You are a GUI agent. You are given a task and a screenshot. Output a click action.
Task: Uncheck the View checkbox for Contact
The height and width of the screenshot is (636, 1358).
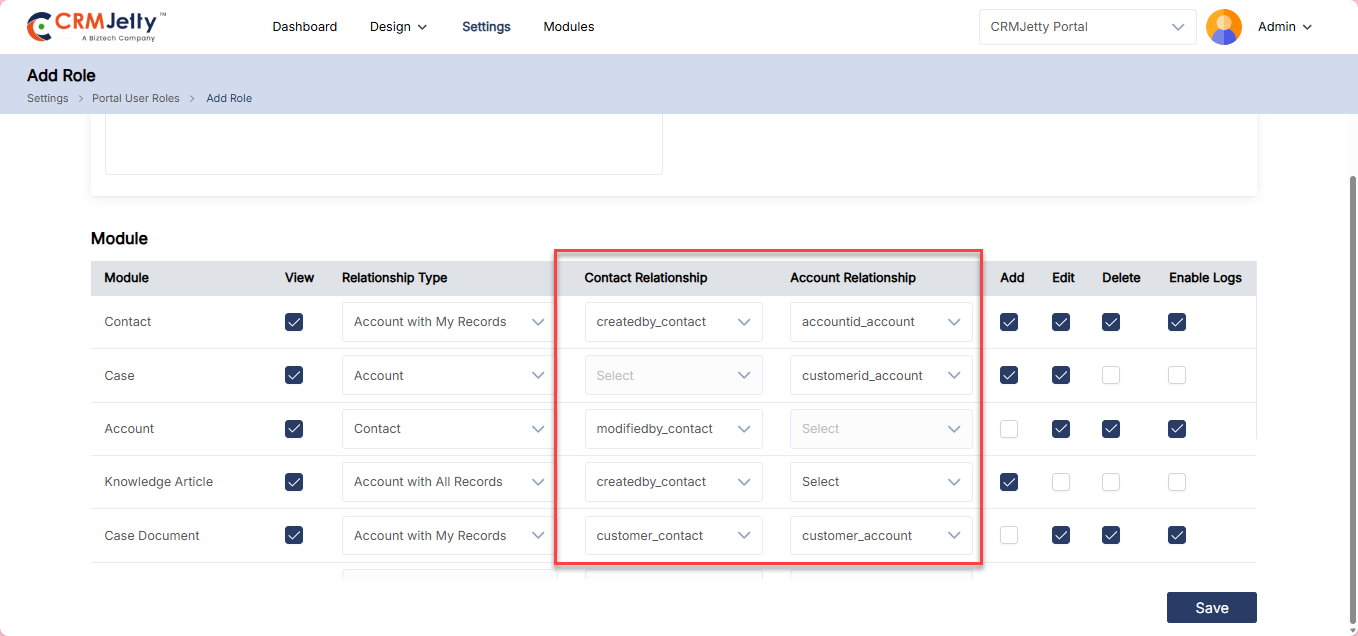click(294, 322)
